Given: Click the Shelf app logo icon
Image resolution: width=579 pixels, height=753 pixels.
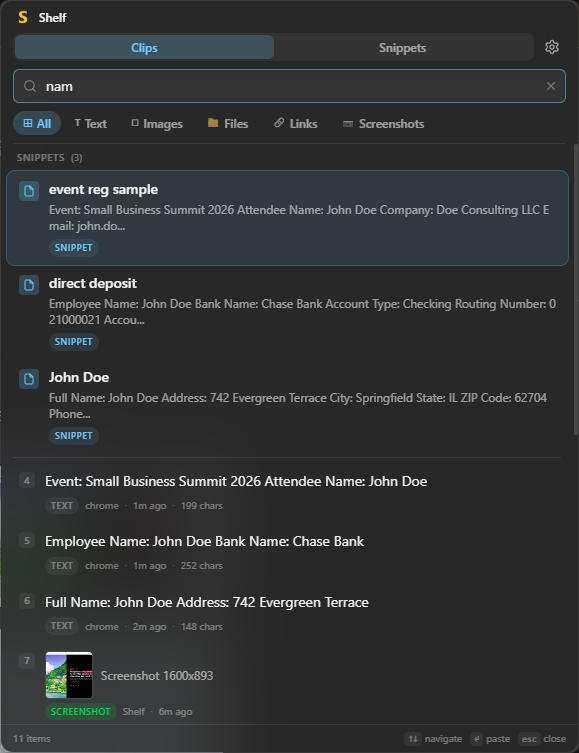Looking at the screenshot, I should pos(23,17).
